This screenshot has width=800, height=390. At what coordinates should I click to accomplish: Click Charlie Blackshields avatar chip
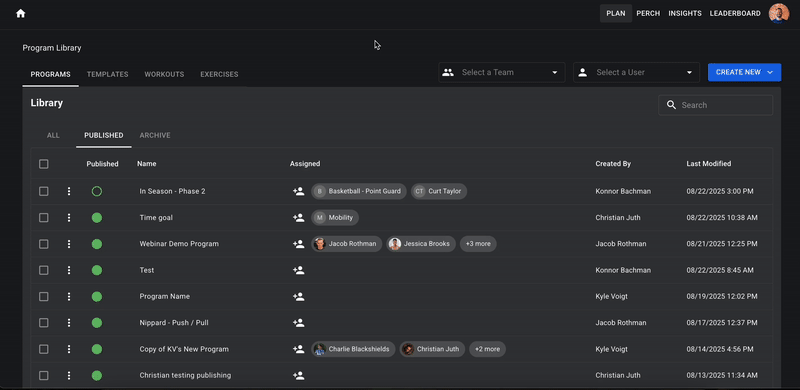pos(353,349)
